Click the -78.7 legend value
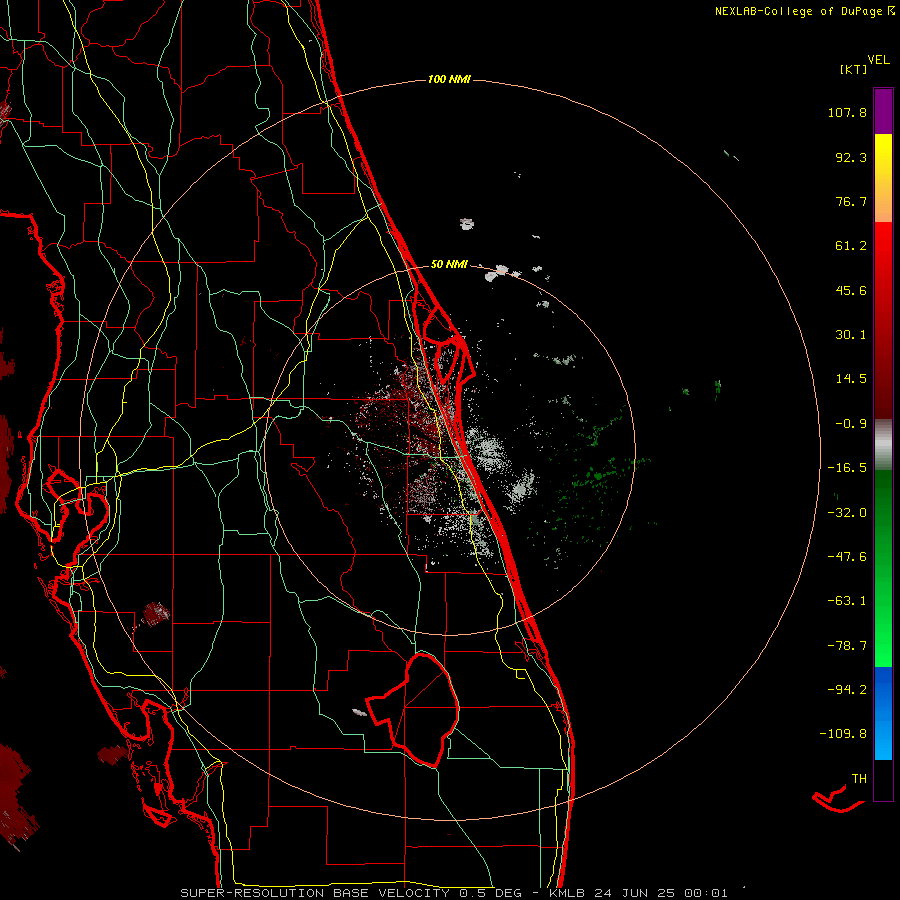The height and width of the screenshot is (900, 900). (847, 646)
